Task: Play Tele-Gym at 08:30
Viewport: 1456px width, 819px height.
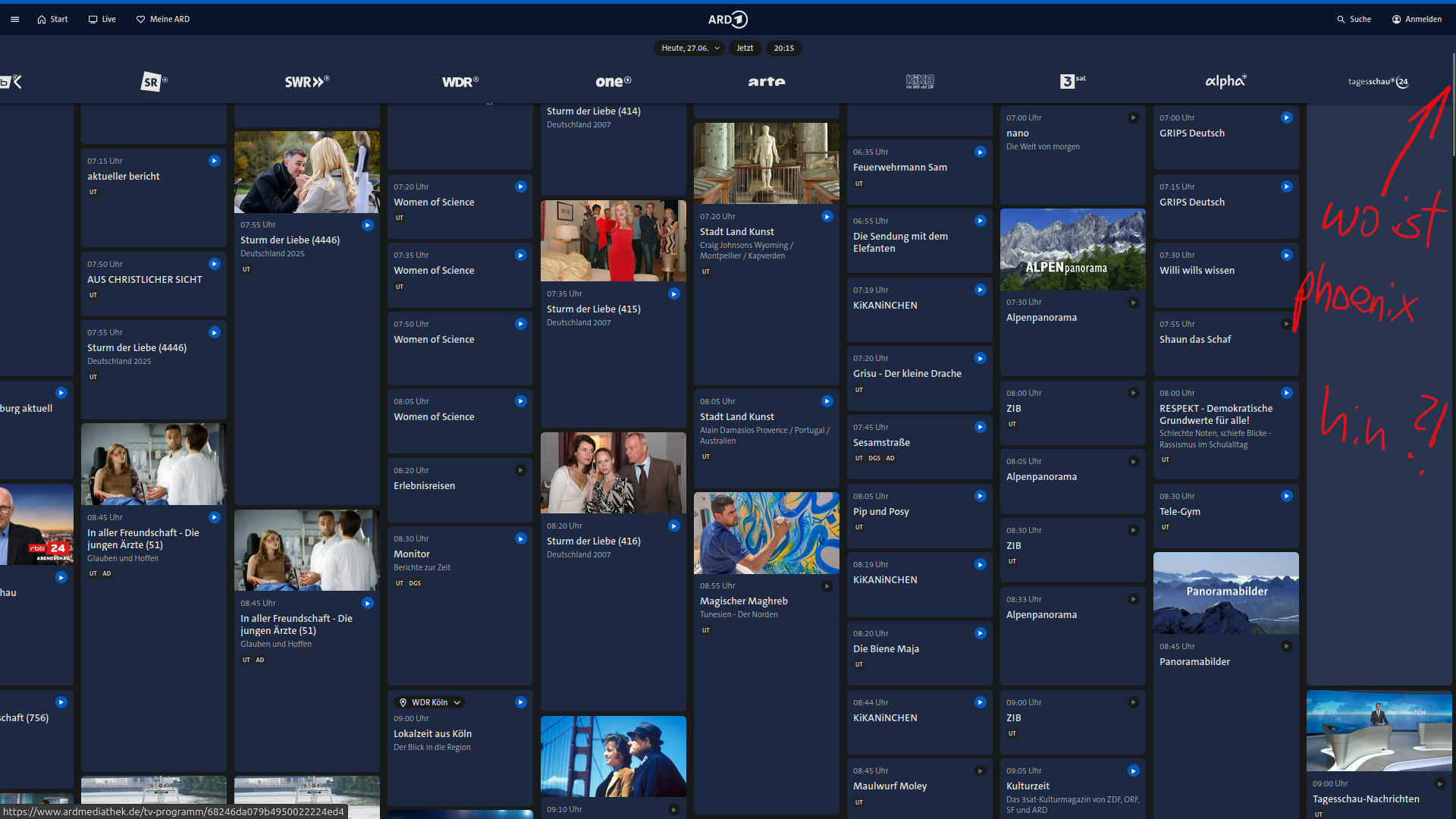Action: coord(1287,496)
